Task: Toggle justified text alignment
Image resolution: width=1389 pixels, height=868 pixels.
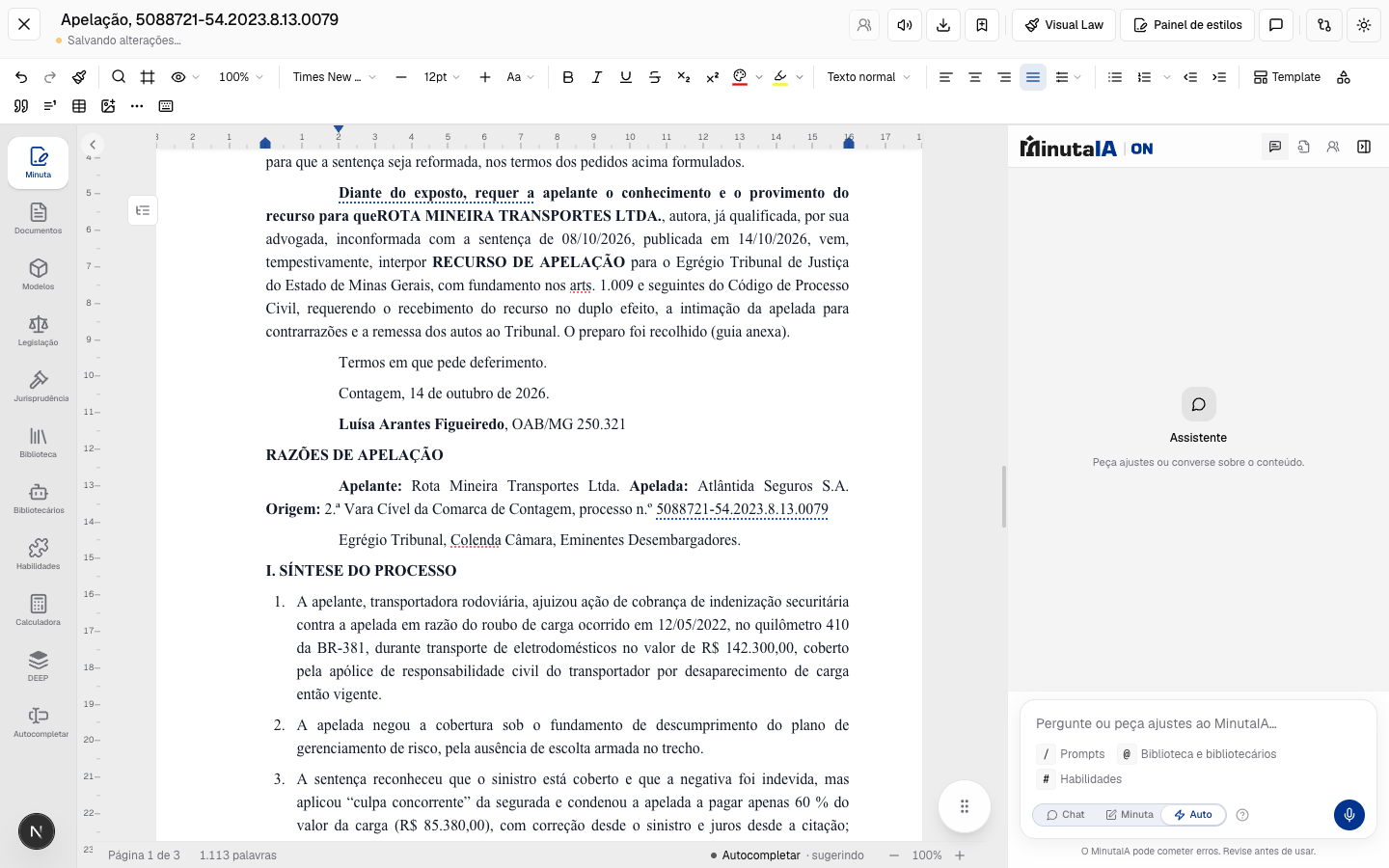Action: click(1033, 77)
